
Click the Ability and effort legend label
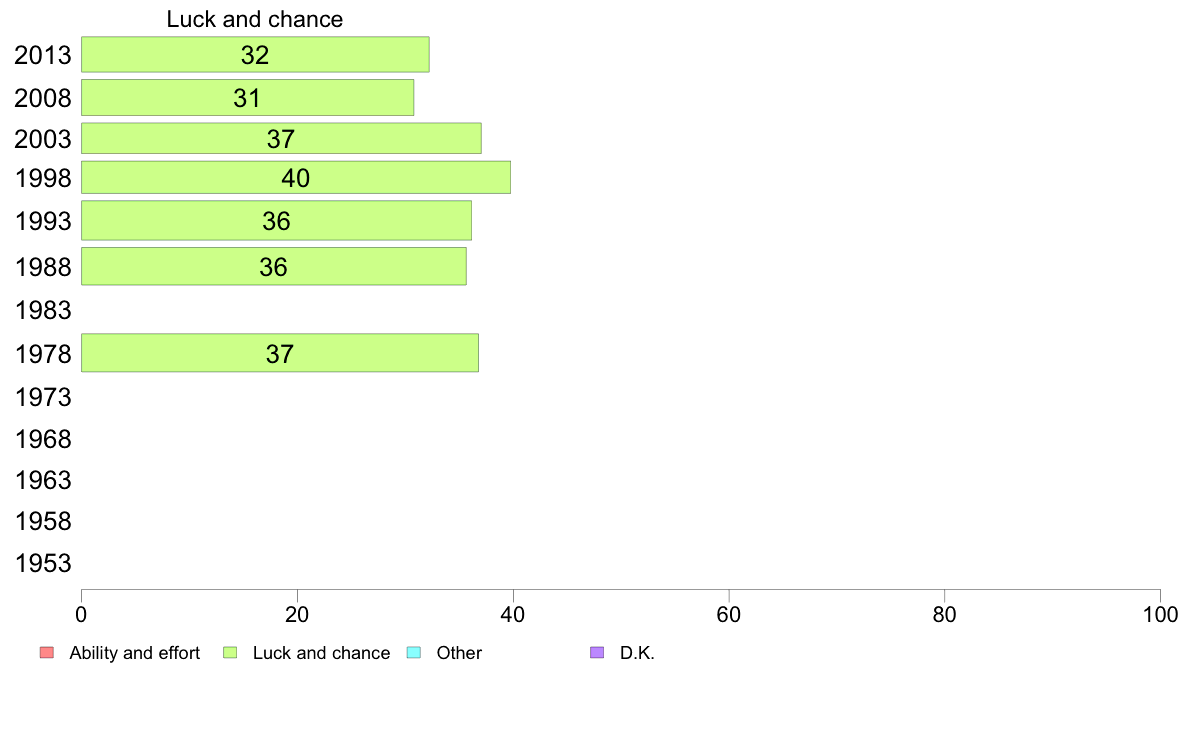(x=135, y=653)
